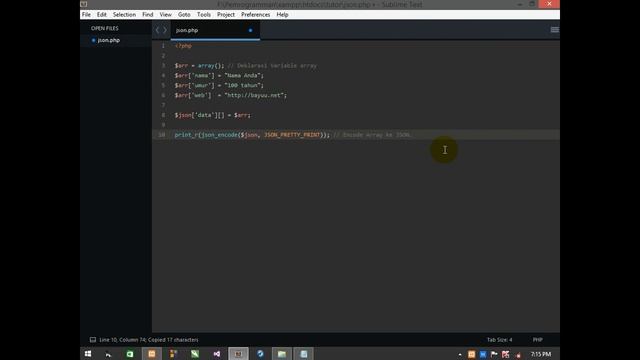
Task: Click the "http://bayuu.net" string on line 6
Action: click(254, 96)
